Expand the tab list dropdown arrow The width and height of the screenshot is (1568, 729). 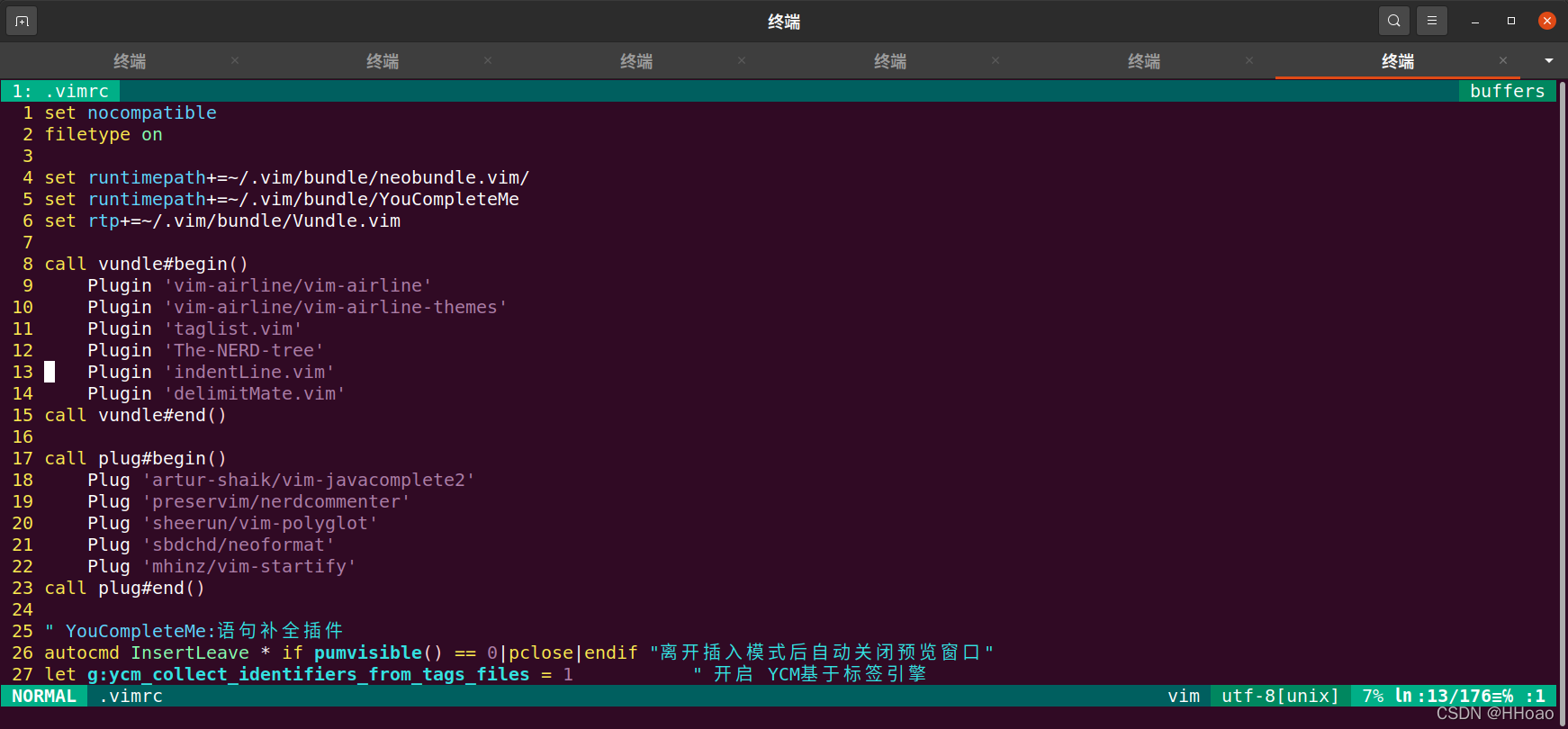coord(1549,60)
